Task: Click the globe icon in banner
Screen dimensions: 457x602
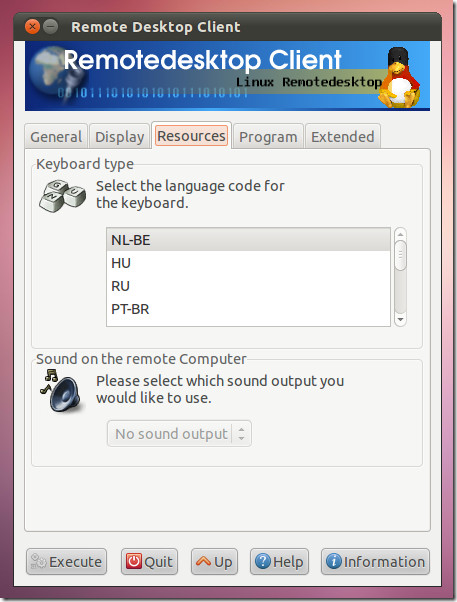Action: click(51, 72)
